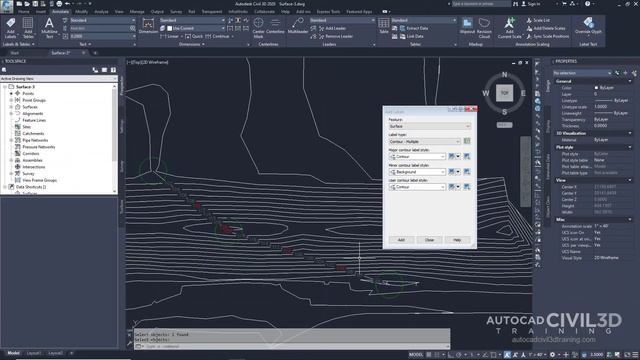Open the text style Standard dropdown
The height and width of the screenshot is (360, 640).
click(x=102, y=20)
